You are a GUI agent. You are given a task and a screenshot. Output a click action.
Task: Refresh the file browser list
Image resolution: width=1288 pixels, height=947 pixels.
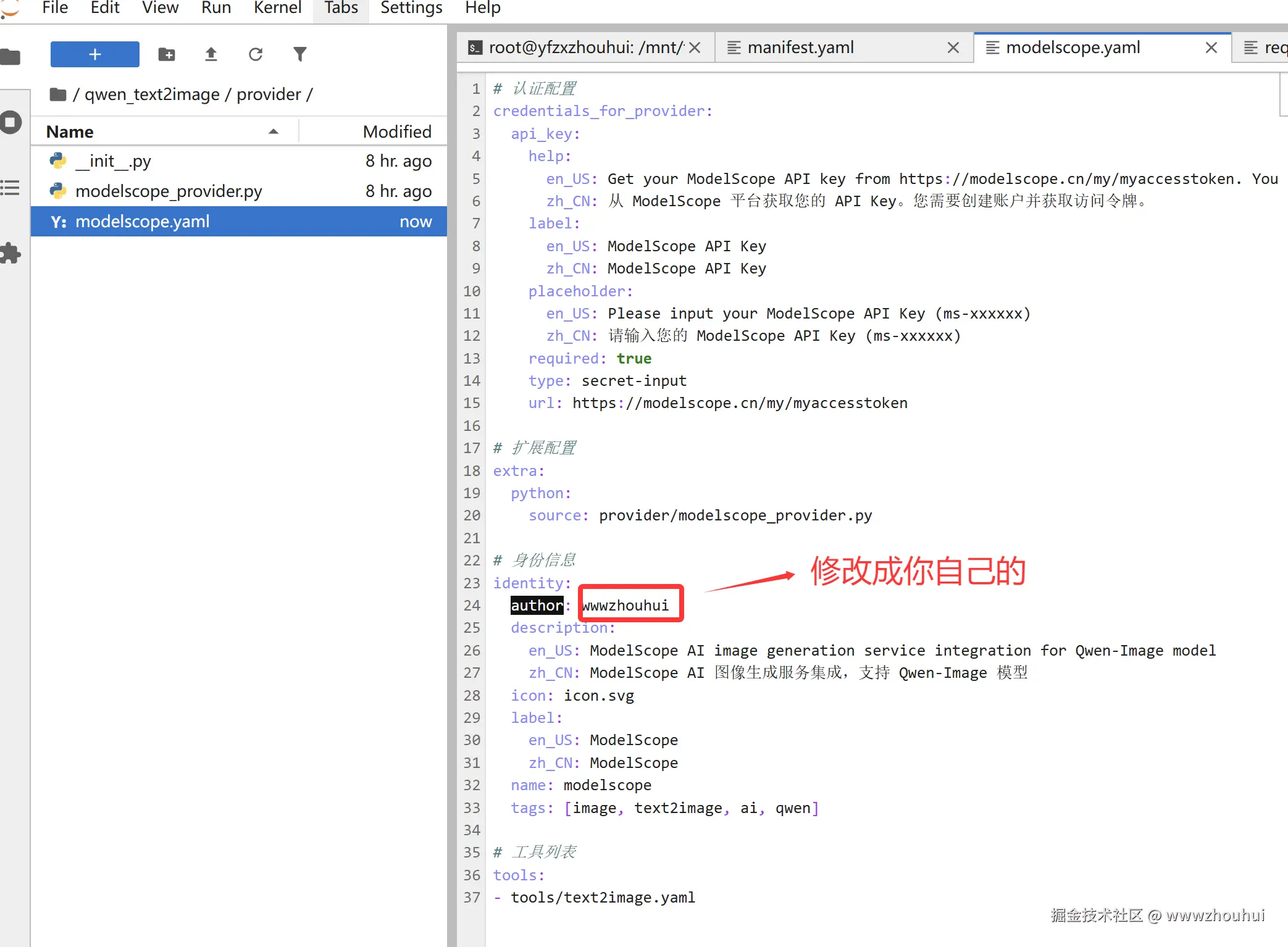pyautogui.click(x=256, y=54)
